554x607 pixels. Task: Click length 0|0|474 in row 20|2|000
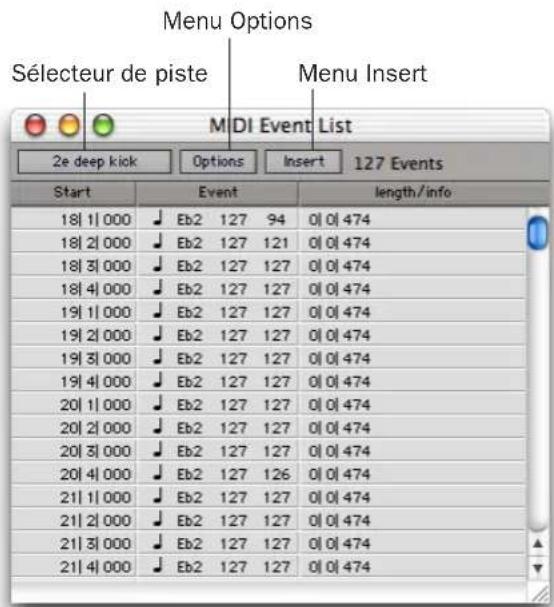(339, 428)
